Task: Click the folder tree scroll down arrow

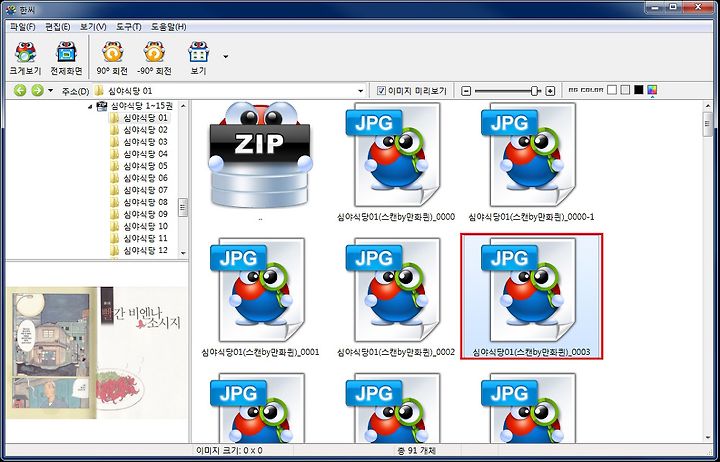Action: click(183, 253)
